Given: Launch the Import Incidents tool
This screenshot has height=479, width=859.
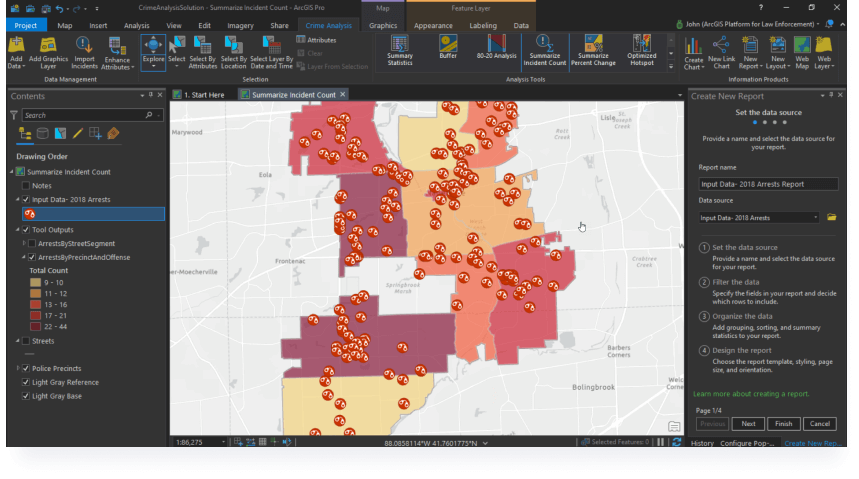Looking at the screenshot, I should (84, 53).
